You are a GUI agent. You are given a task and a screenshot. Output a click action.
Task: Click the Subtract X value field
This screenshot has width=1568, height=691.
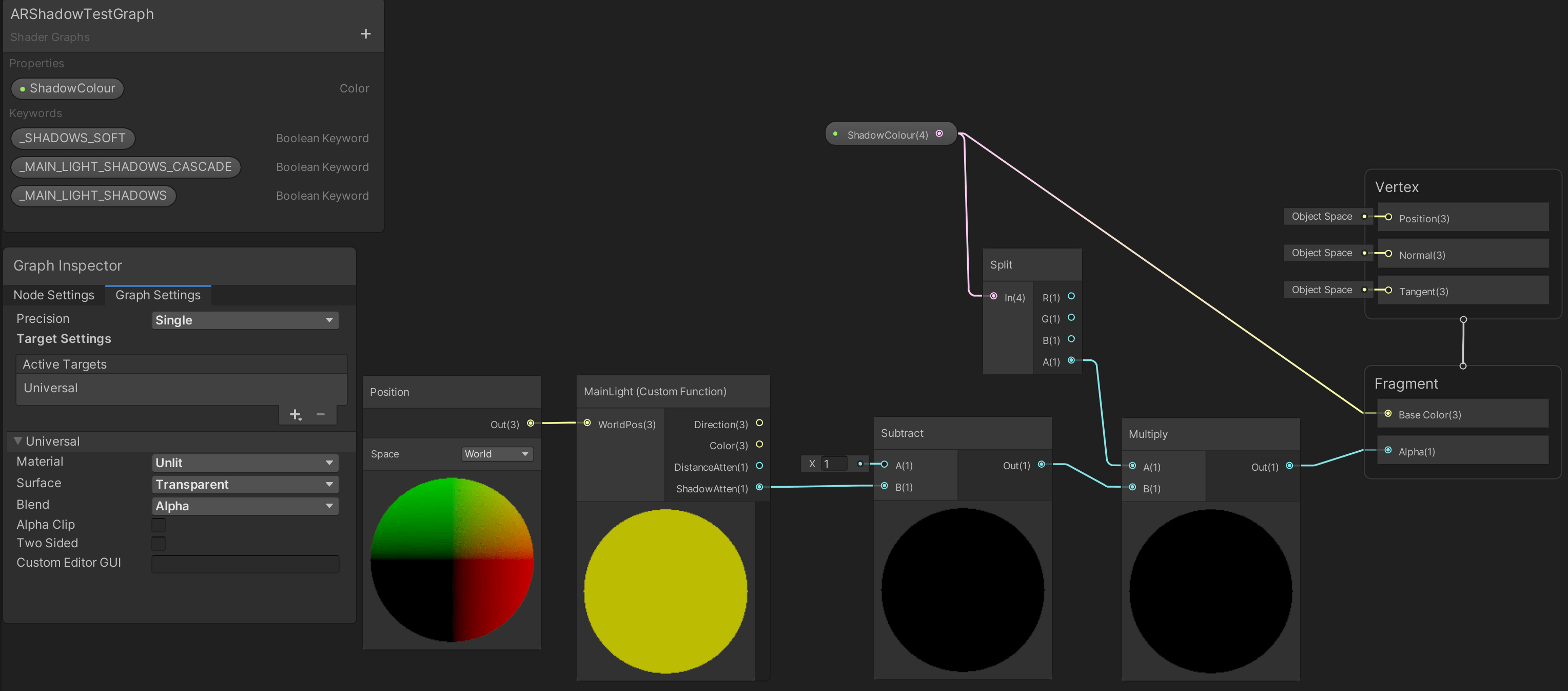[834, 464]
